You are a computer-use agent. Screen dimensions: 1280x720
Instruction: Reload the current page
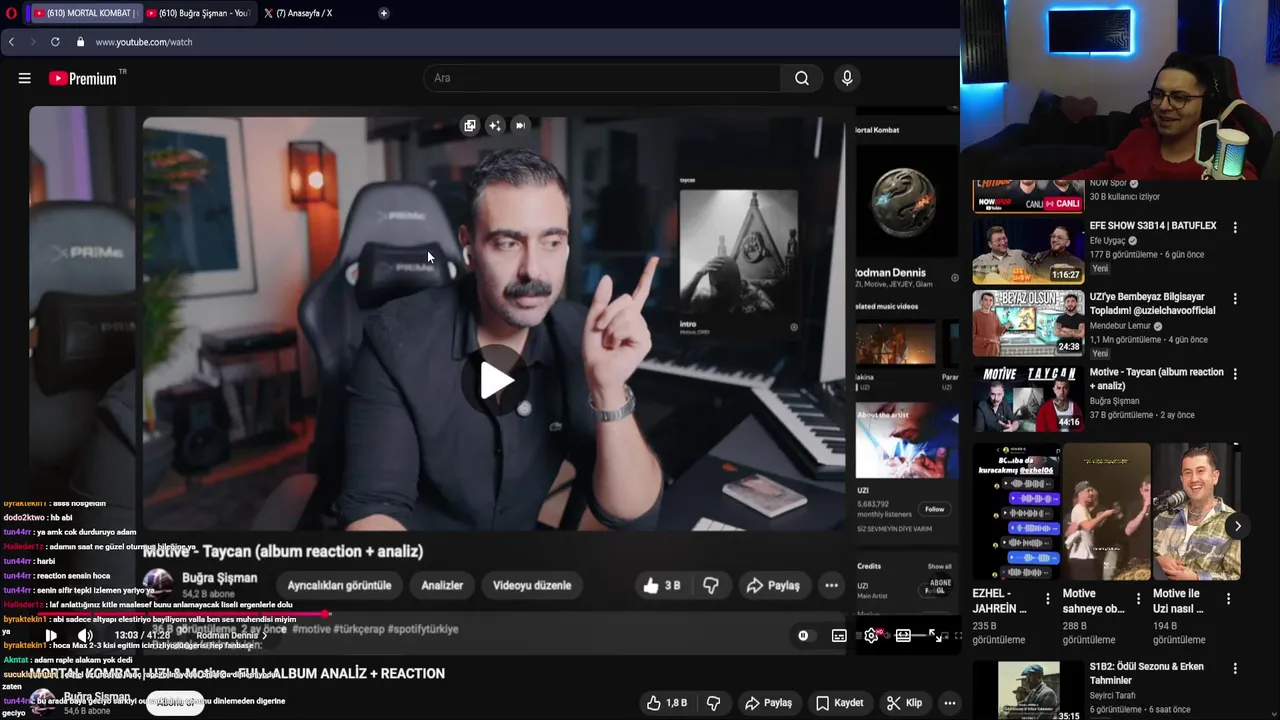pos(55,42)
